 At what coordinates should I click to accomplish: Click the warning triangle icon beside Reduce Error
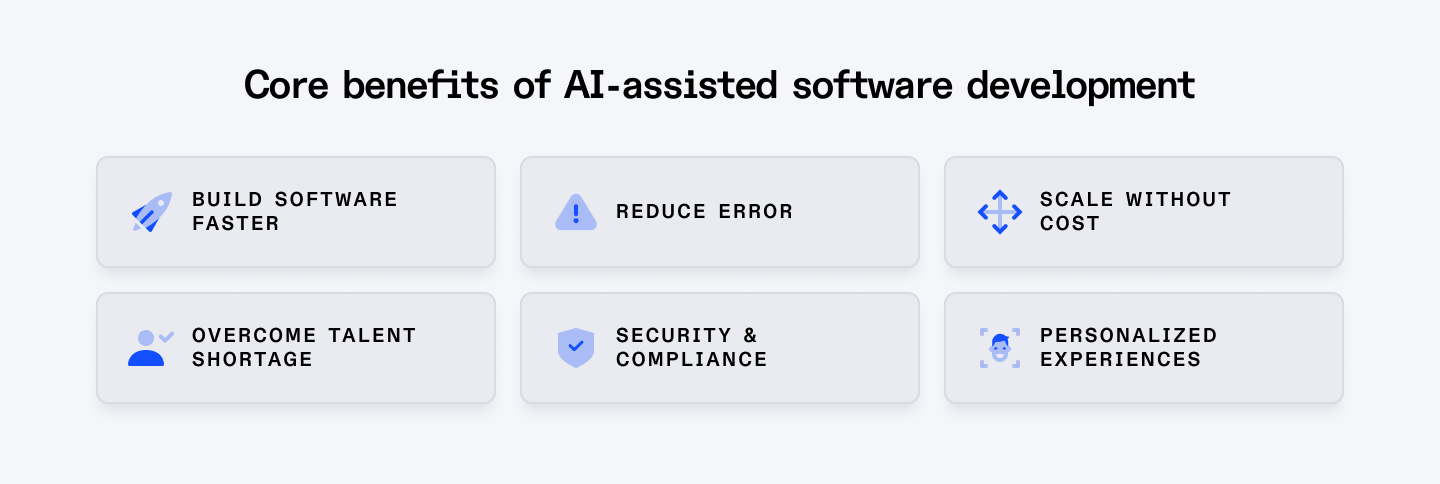point(576,212)
